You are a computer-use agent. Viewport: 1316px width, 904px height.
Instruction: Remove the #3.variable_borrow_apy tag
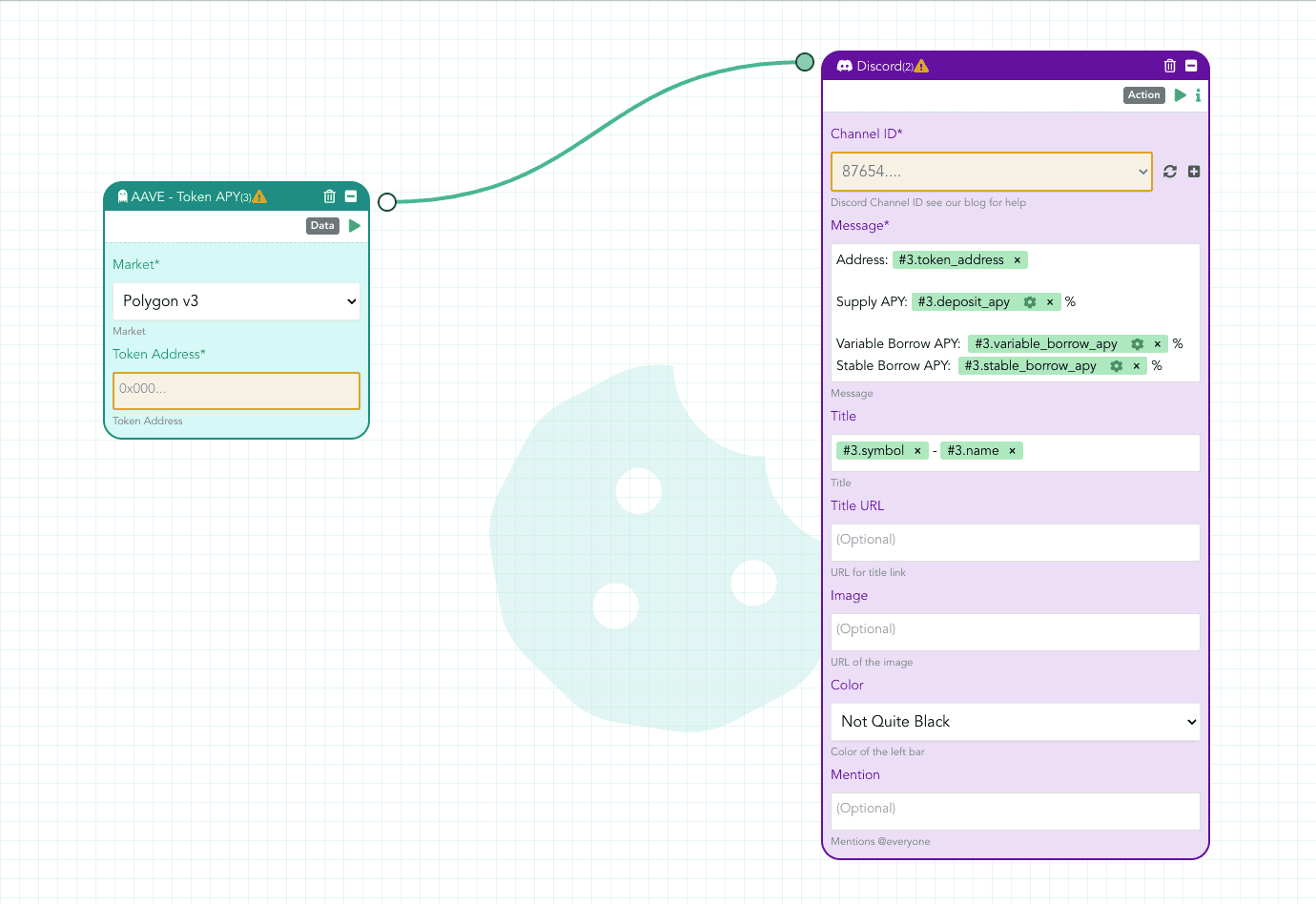(x=1158, y=344)
